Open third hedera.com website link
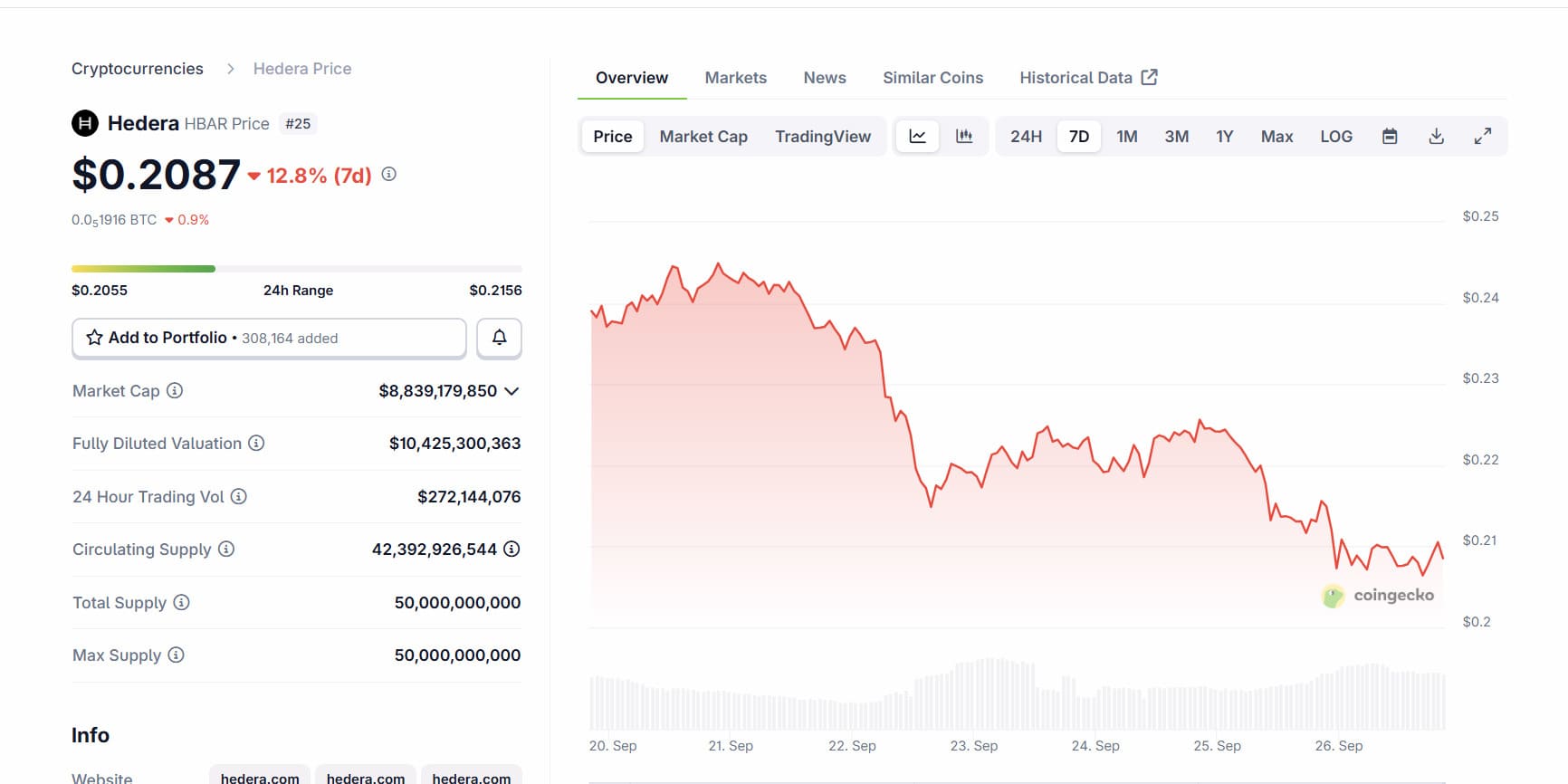The height and width of the screenshot is (784, 1568). [x=472, y=778]
